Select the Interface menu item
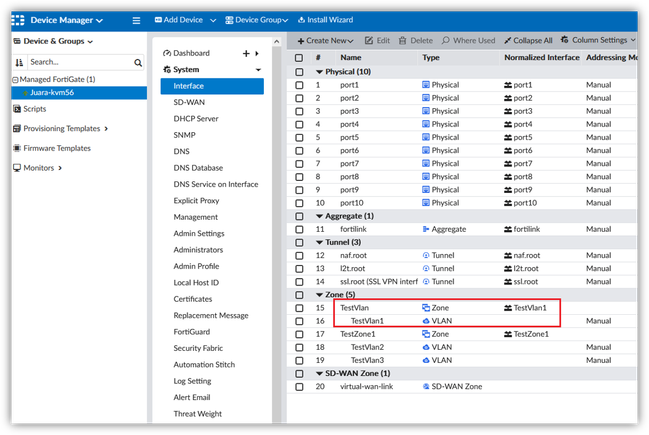 click(x=212, y=86)
